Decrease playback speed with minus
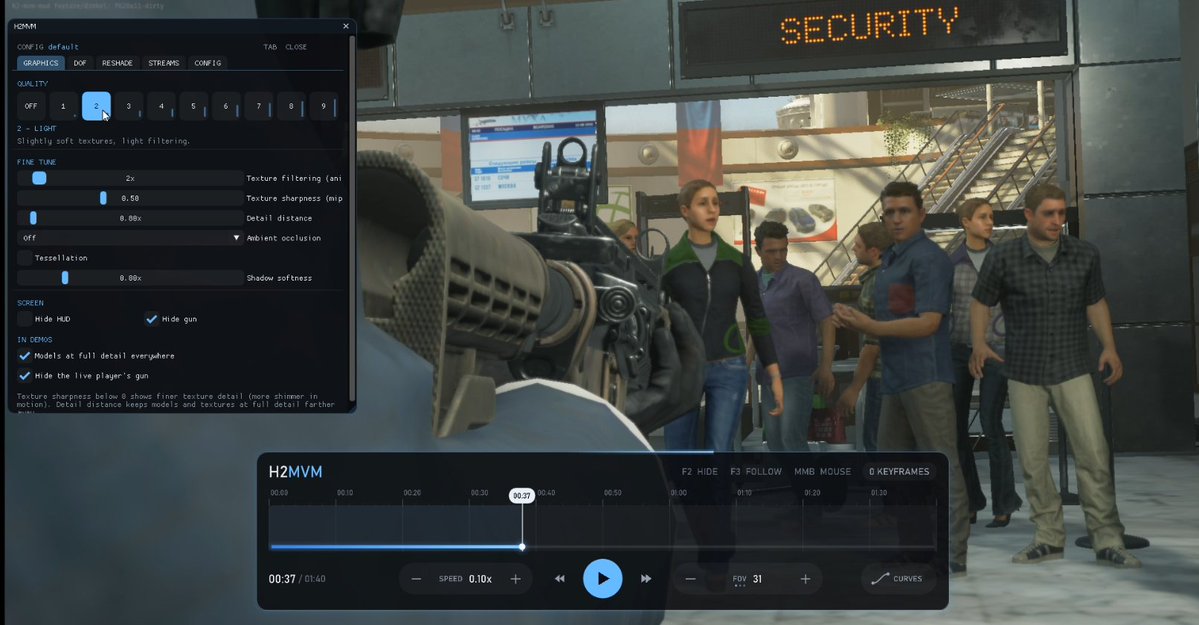The image size is (1199, 625). 416,579
